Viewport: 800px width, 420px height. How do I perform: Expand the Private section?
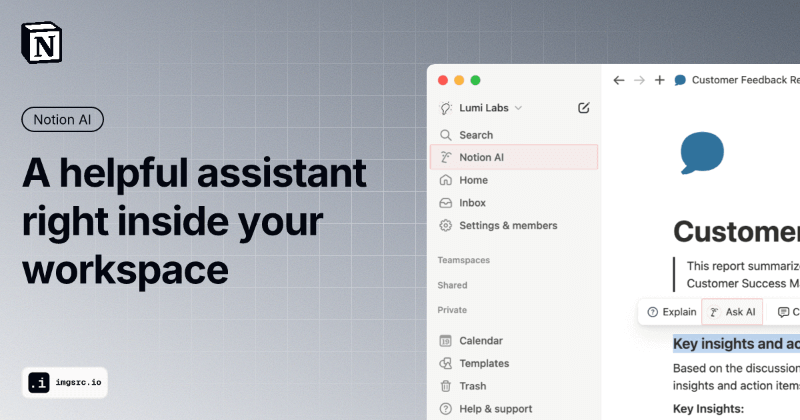tap(452, 310)
